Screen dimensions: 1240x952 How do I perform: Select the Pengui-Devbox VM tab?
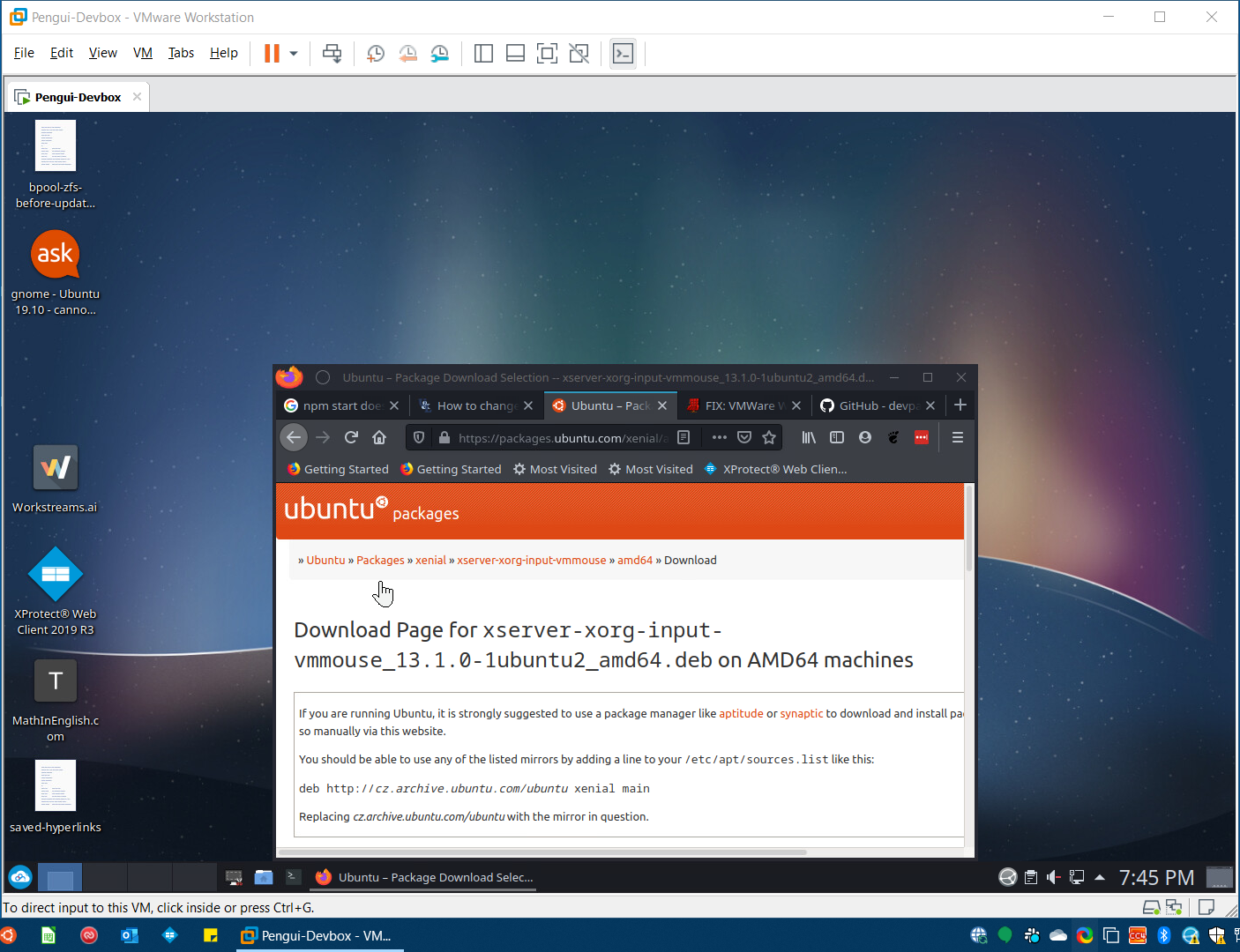coord(78,97)
